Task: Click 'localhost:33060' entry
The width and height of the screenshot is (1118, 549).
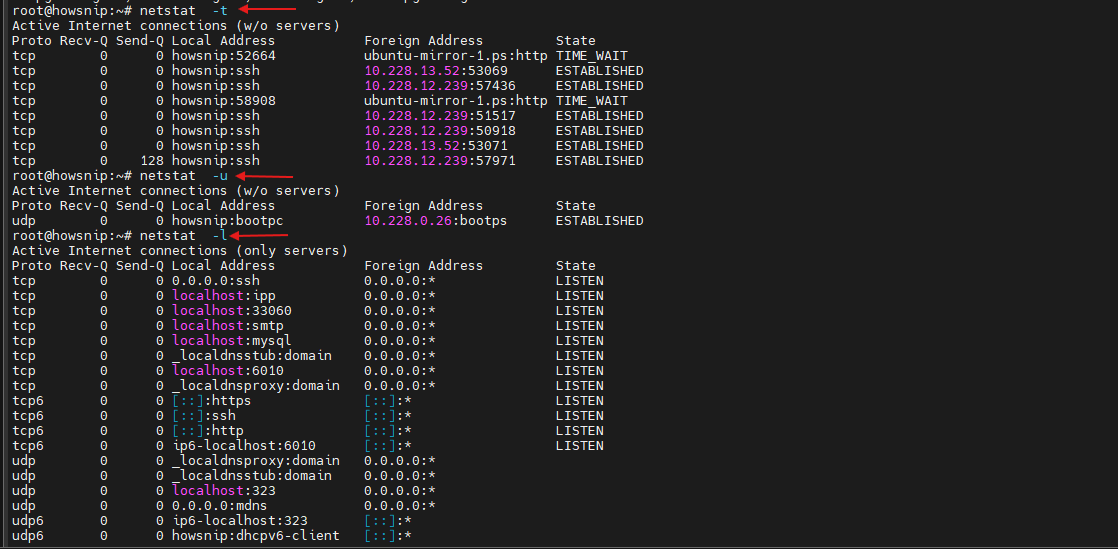Action: [232, 310]
